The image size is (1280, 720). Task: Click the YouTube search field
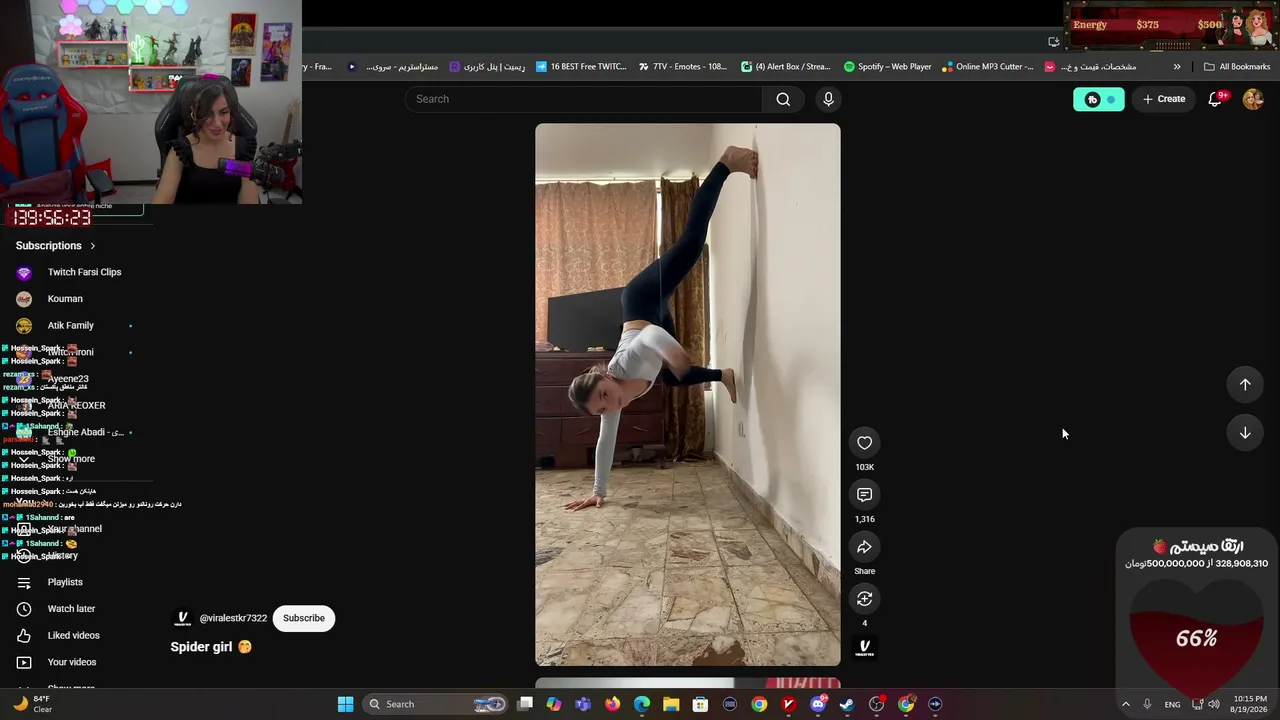pyautogui.click(x=583, y=99)
